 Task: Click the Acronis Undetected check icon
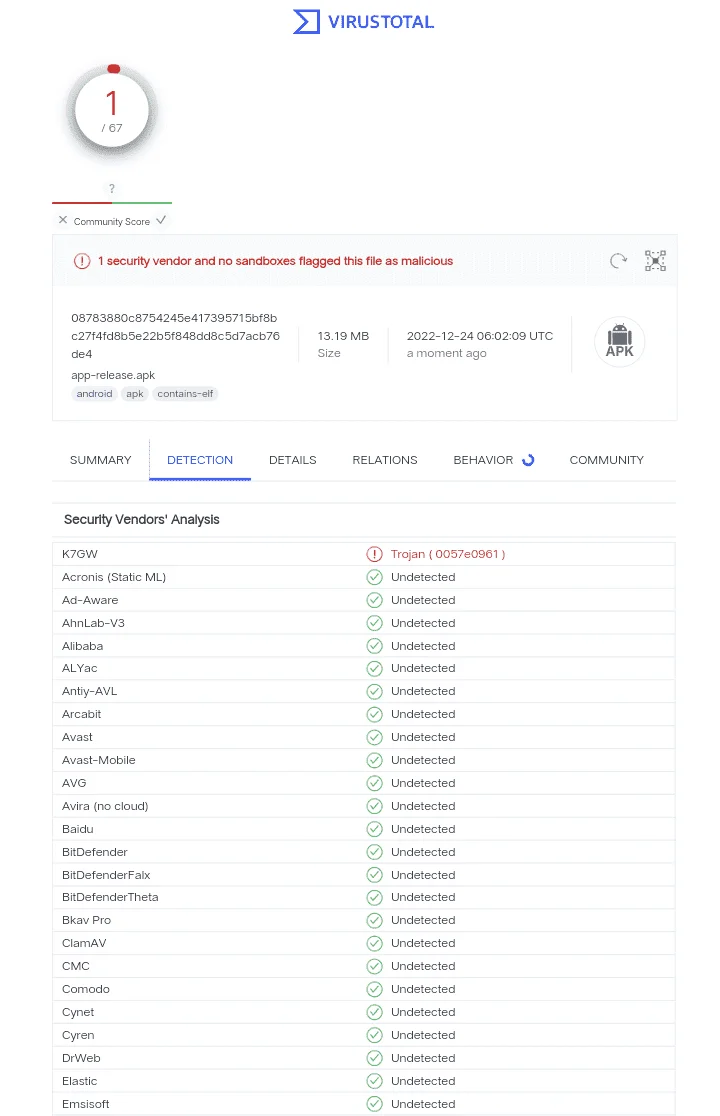[374, 577]
